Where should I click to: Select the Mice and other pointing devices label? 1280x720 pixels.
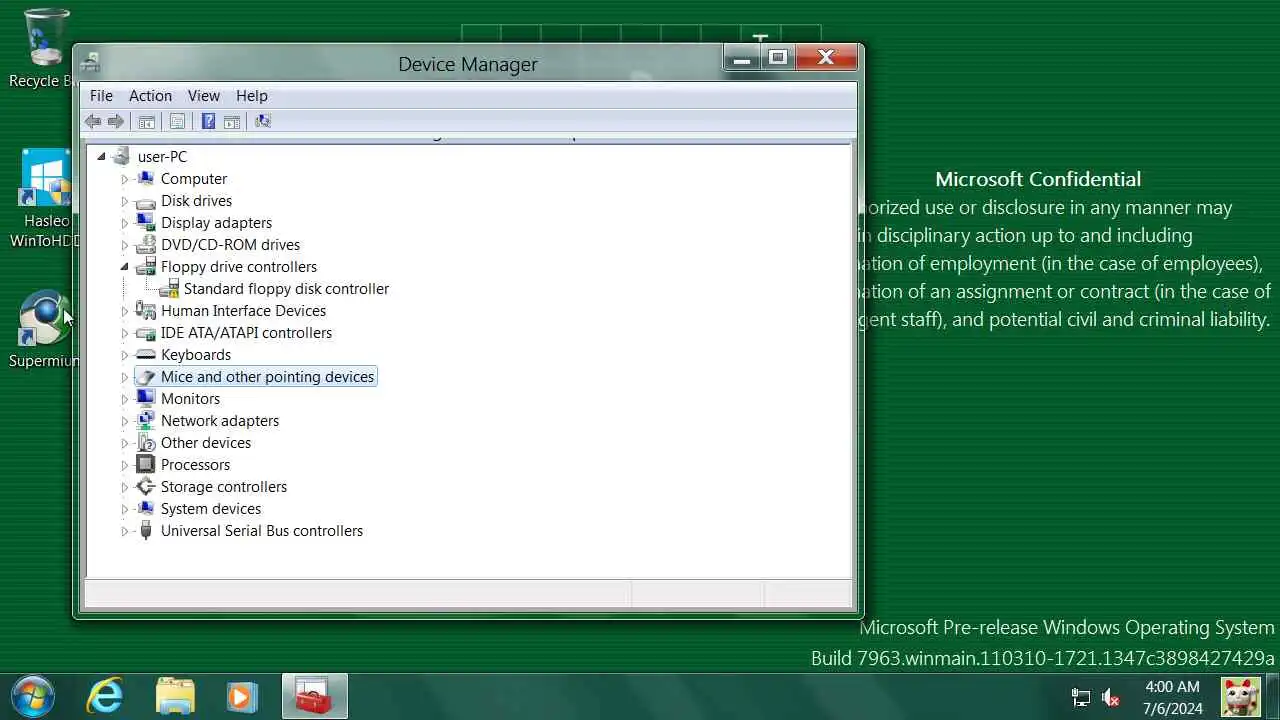267,377
